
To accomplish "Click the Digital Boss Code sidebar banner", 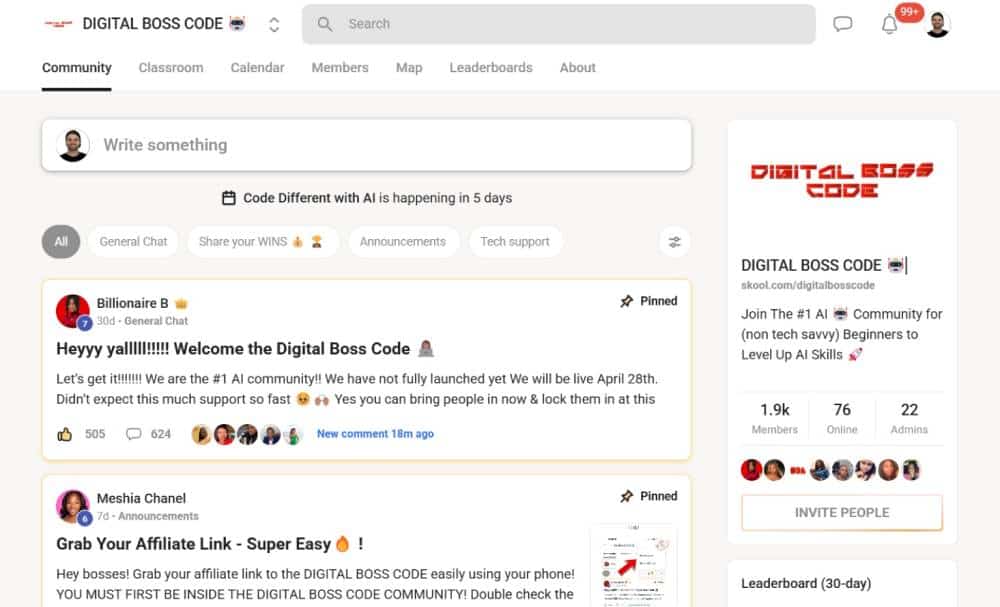I will (842, 180).
